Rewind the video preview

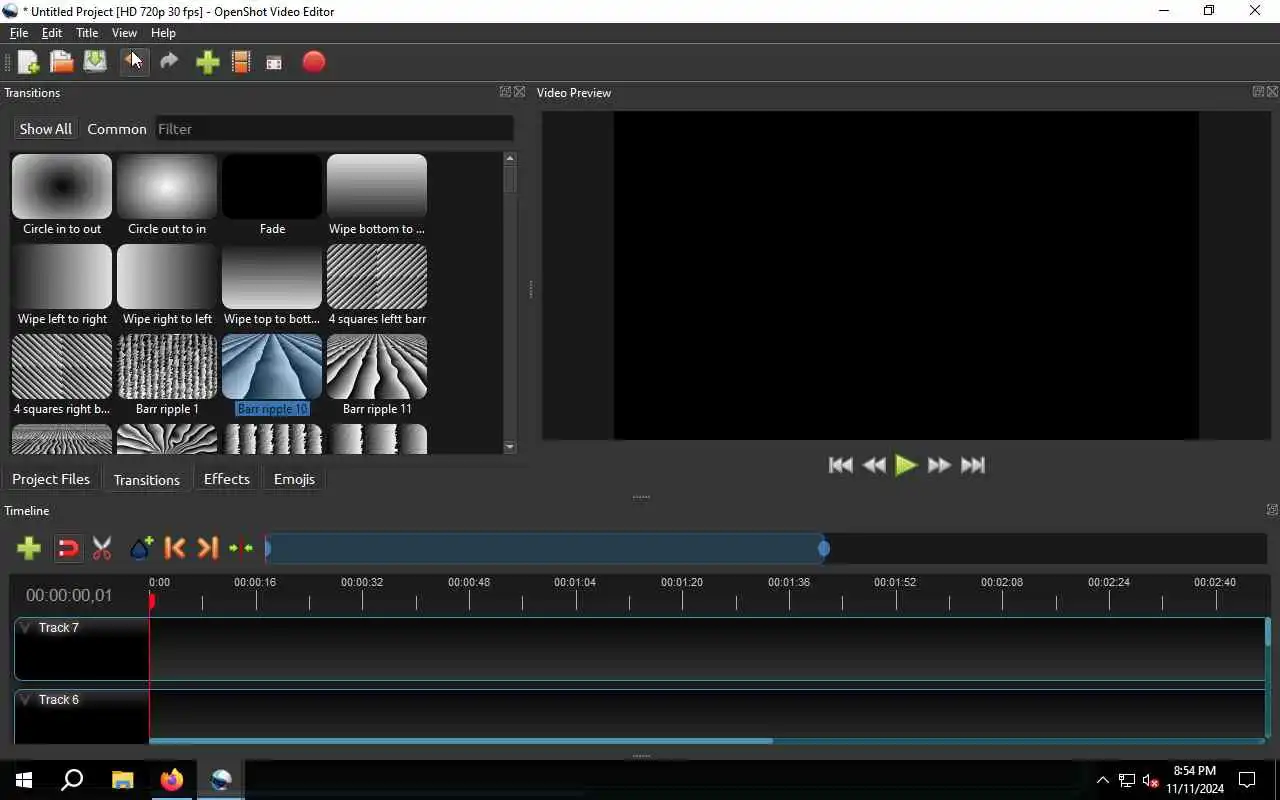(874, 465)
